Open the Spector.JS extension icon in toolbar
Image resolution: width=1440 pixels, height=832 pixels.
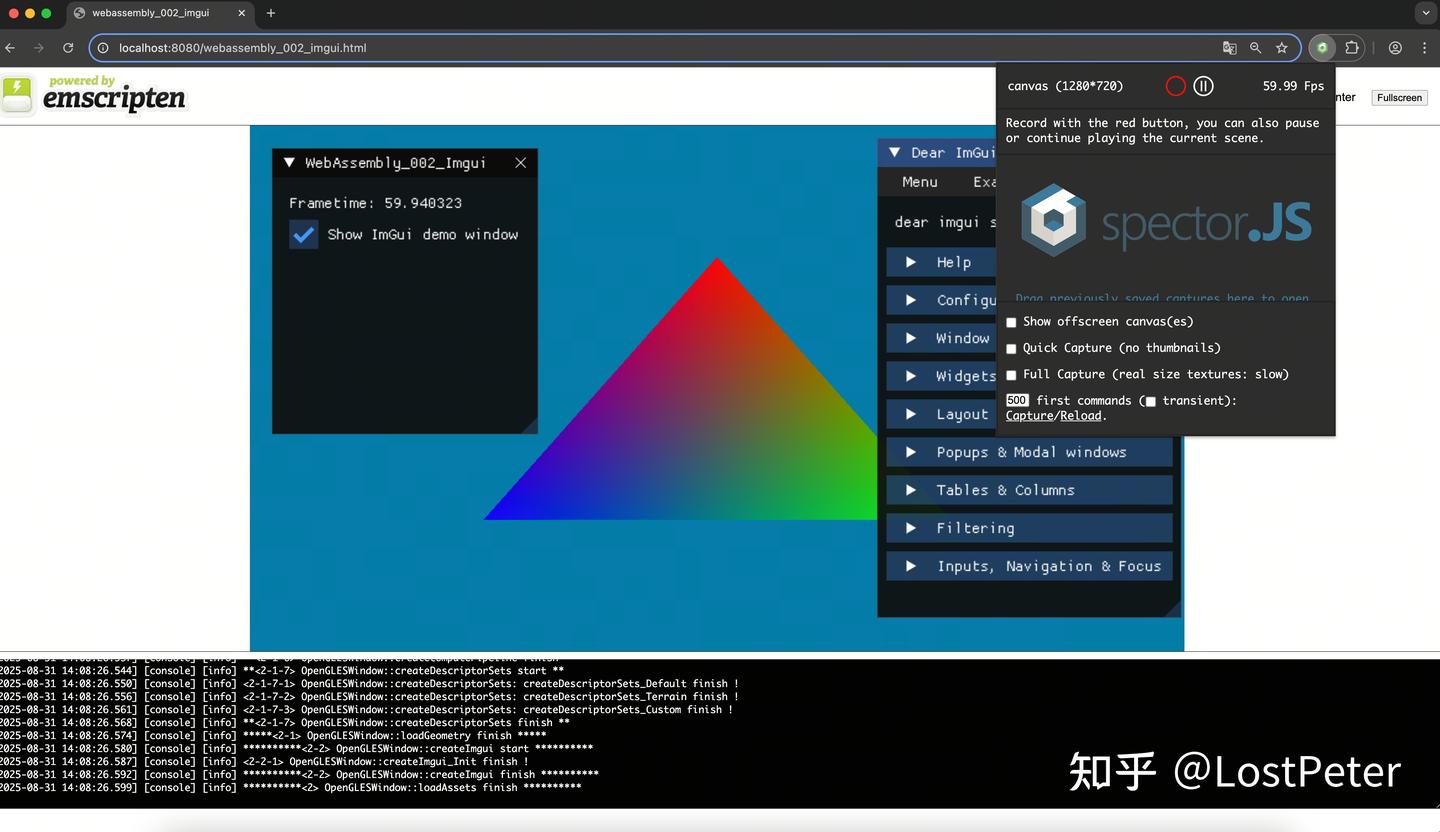click(1322, 47)
